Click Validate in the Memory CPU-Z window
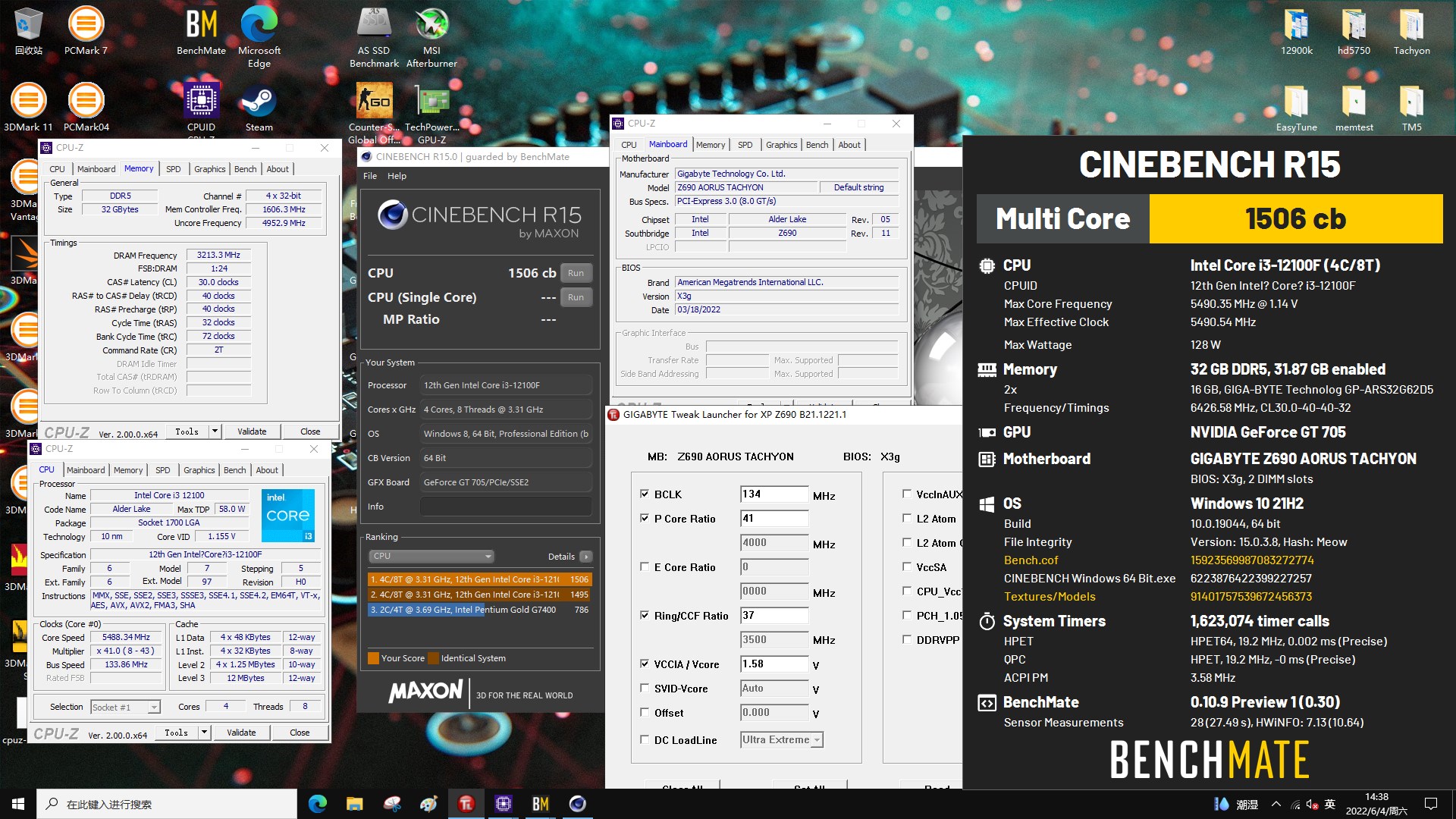Image resolution: width=1456 pixels, height=819 pixels. coord(252,431)
